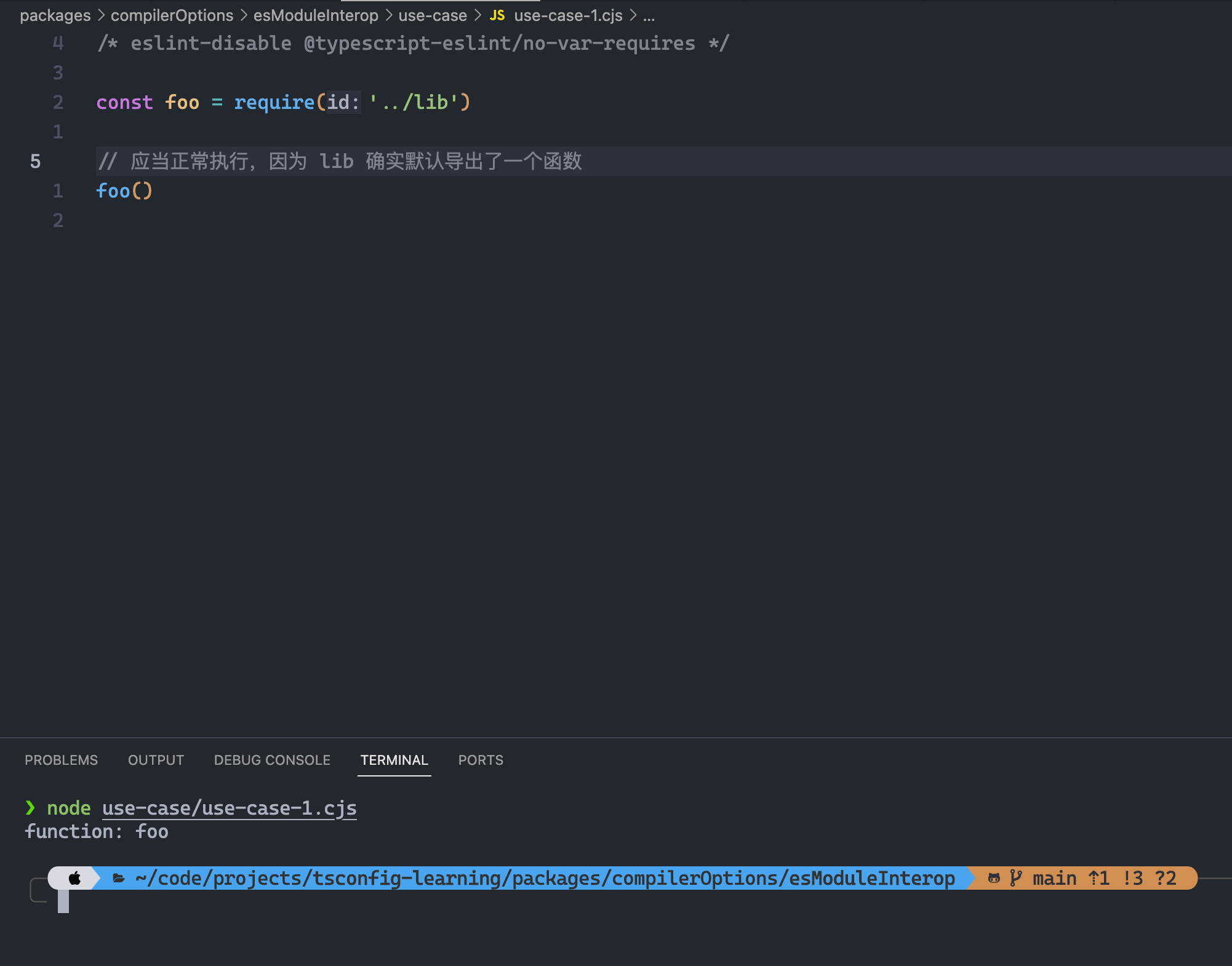This screenshot has height=966, width=1232.
Task: Click the 'use-case' breadcrumb folder
Action: click(433, 15)
